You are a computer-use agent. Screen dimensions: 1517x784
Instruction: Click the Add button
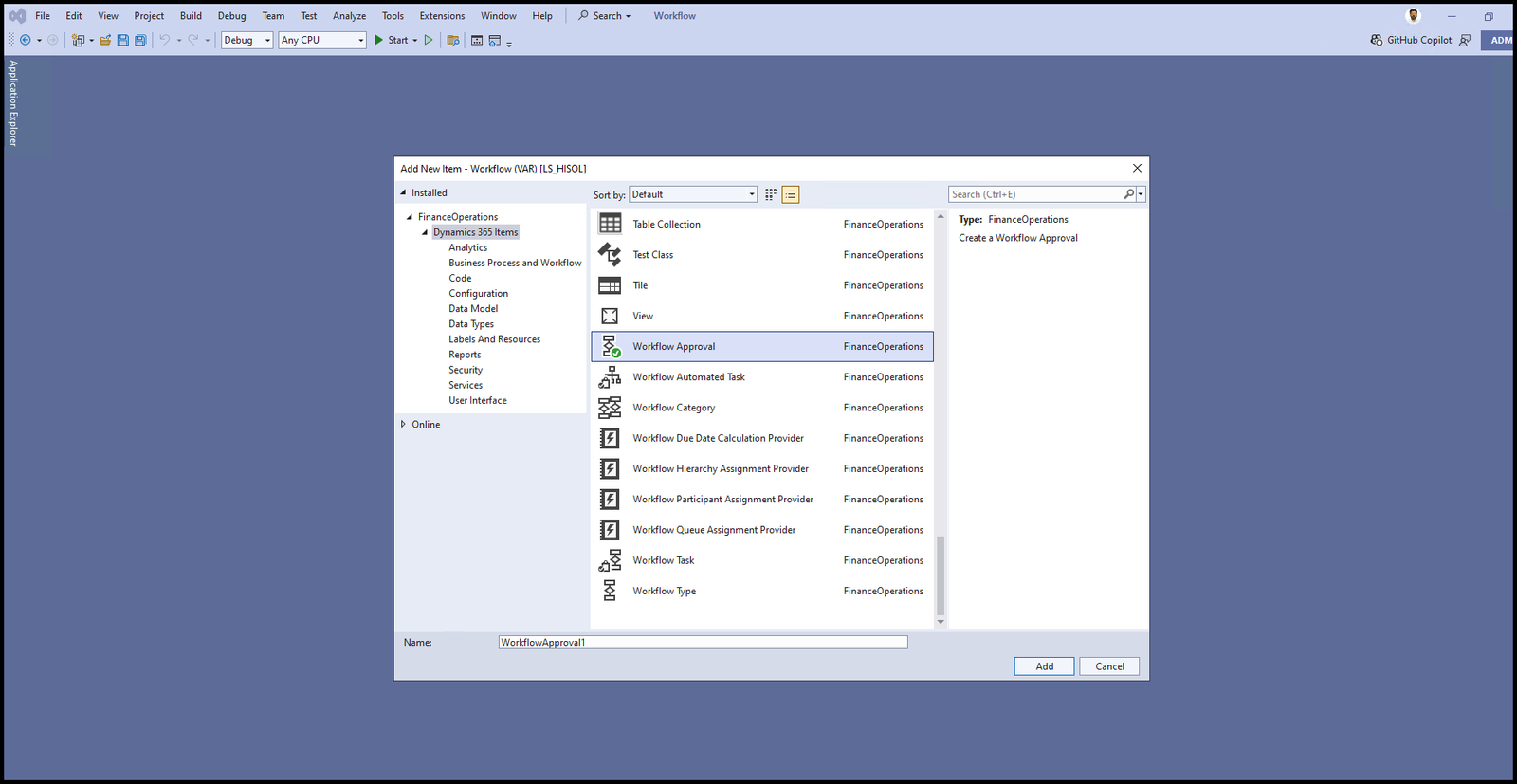pos(1044,666)
